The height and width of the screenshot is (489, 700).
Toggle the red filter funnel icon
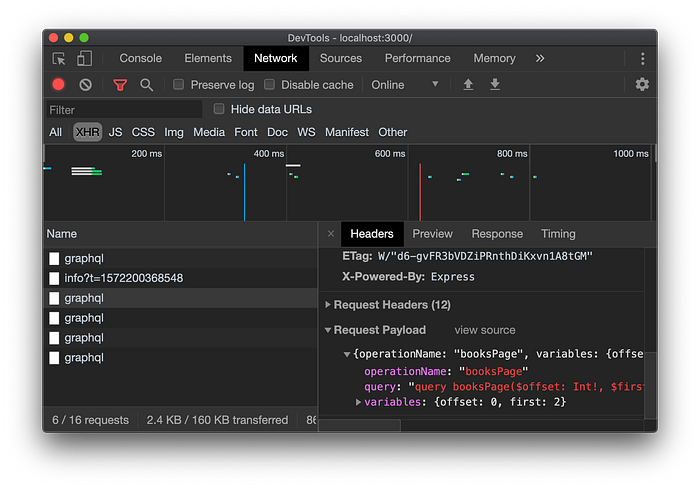[x=120, y=85]
